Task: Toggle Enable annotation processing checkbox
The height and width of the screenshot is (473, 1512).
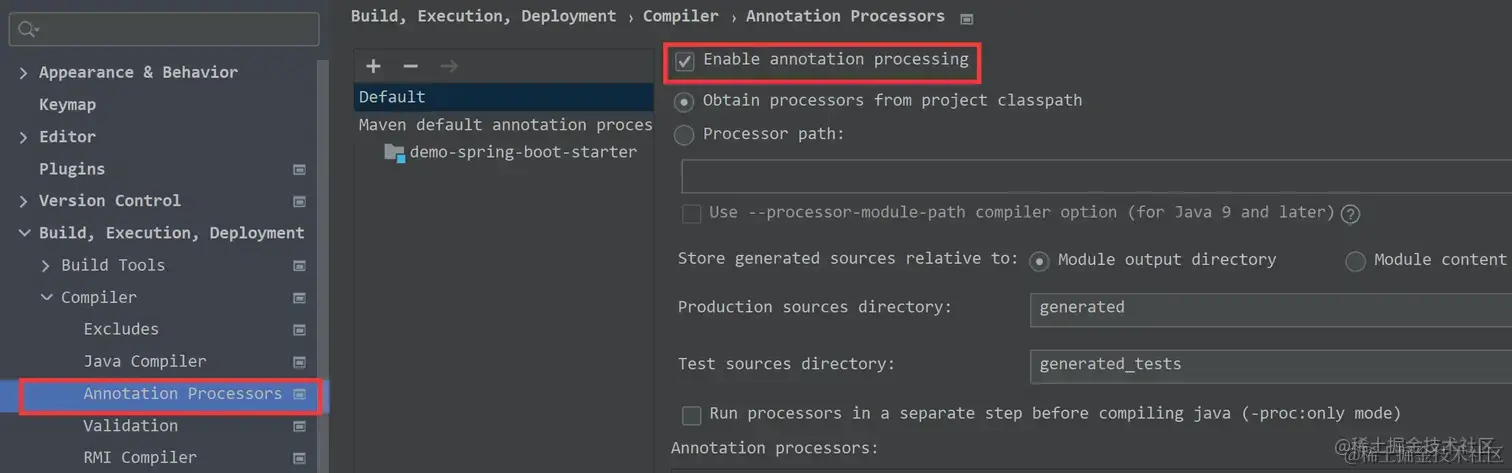Action: tap(685, 61)
